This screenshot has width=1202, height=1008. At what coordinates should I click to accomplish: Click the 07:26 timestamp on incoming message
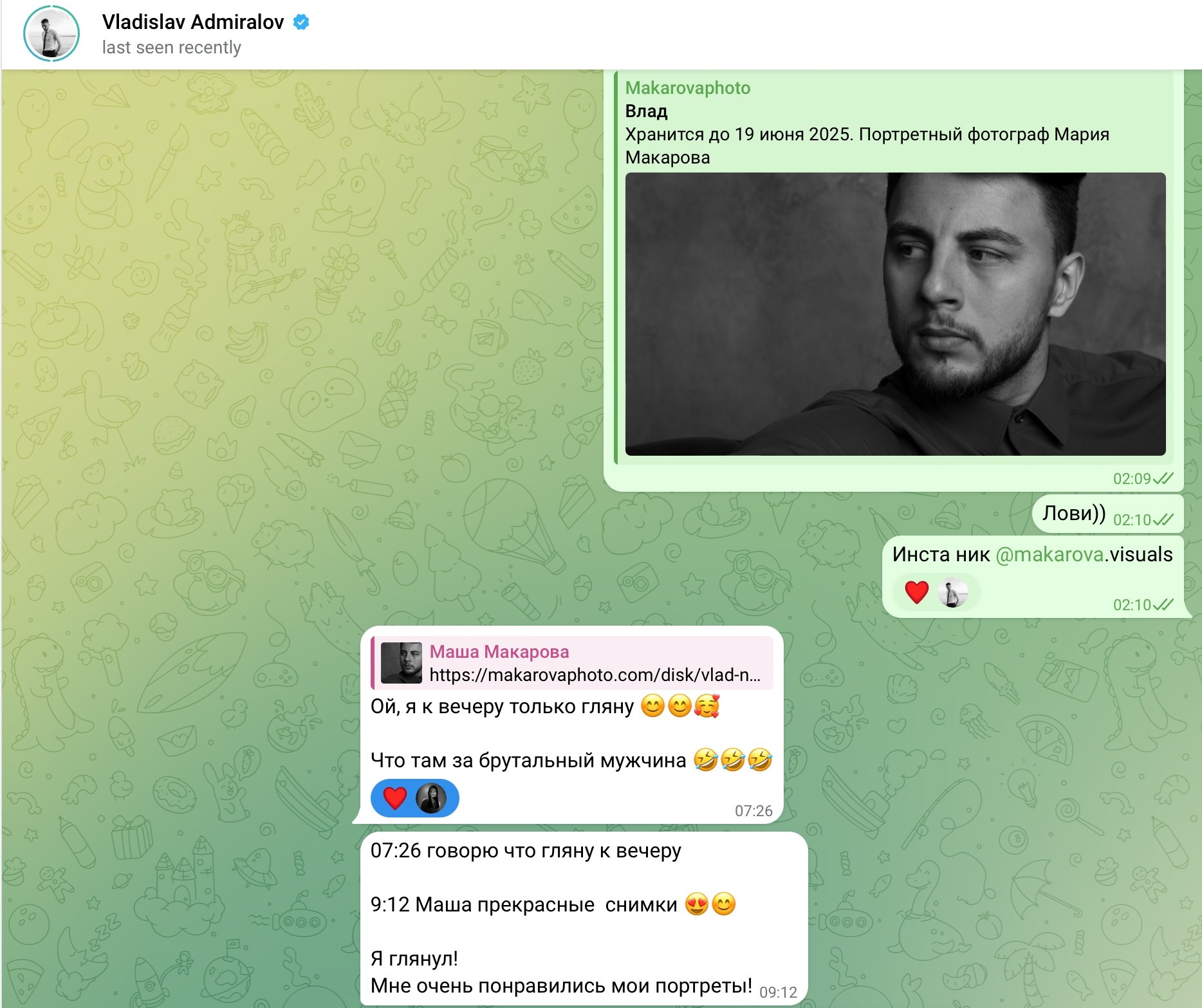pyautogui.click(x=754, y=811)
